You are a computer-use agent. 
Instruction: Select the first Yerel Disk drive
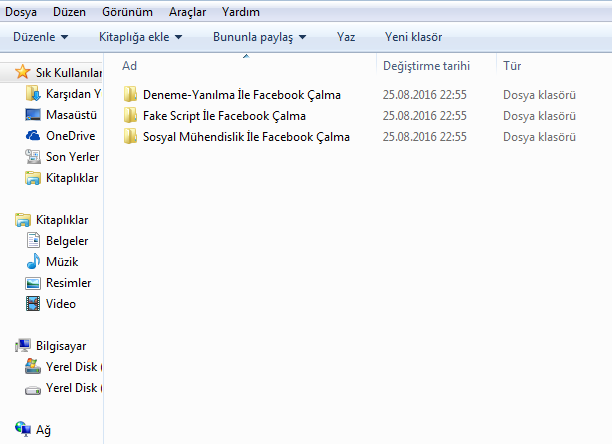[x=63, y=366]
